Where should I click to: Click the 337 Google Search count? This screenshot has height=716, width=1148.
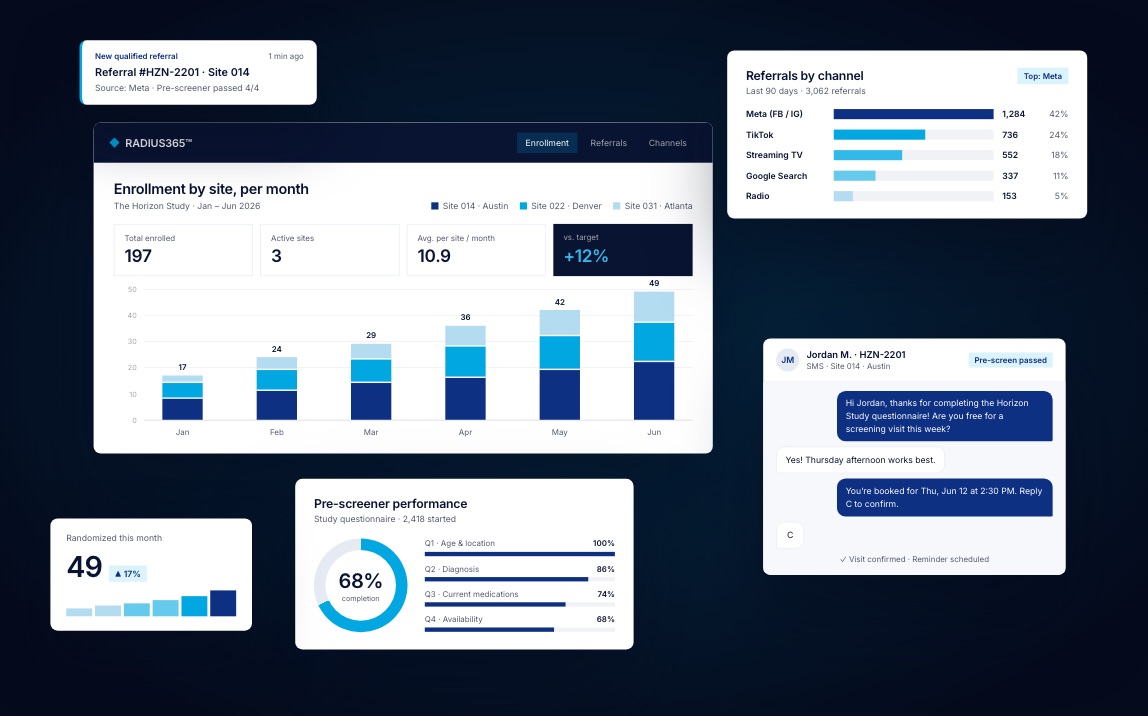pos(1010,176)
